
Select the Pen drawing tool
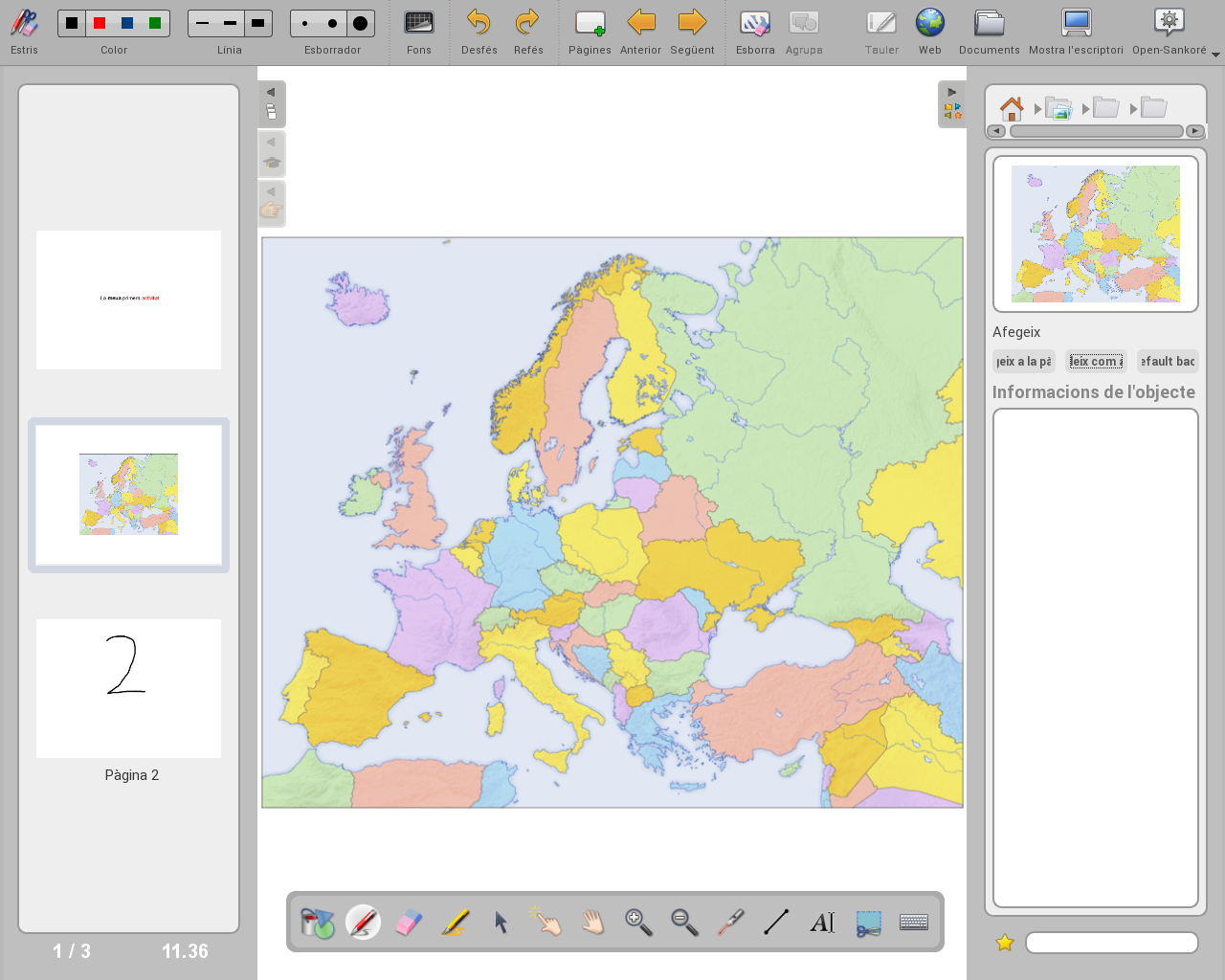coord(363,923)
